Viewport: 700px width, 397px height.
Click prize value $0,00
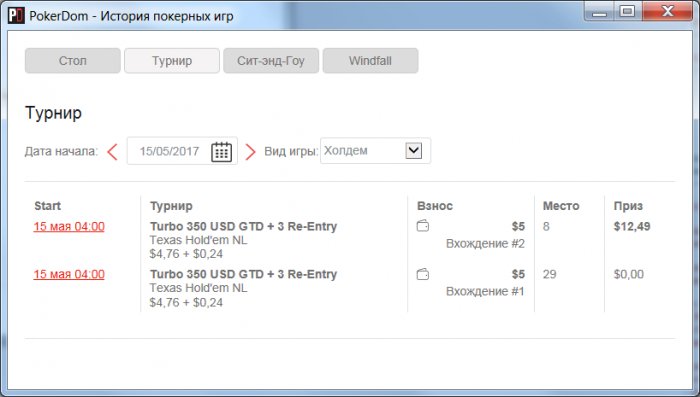pos(629,274)
